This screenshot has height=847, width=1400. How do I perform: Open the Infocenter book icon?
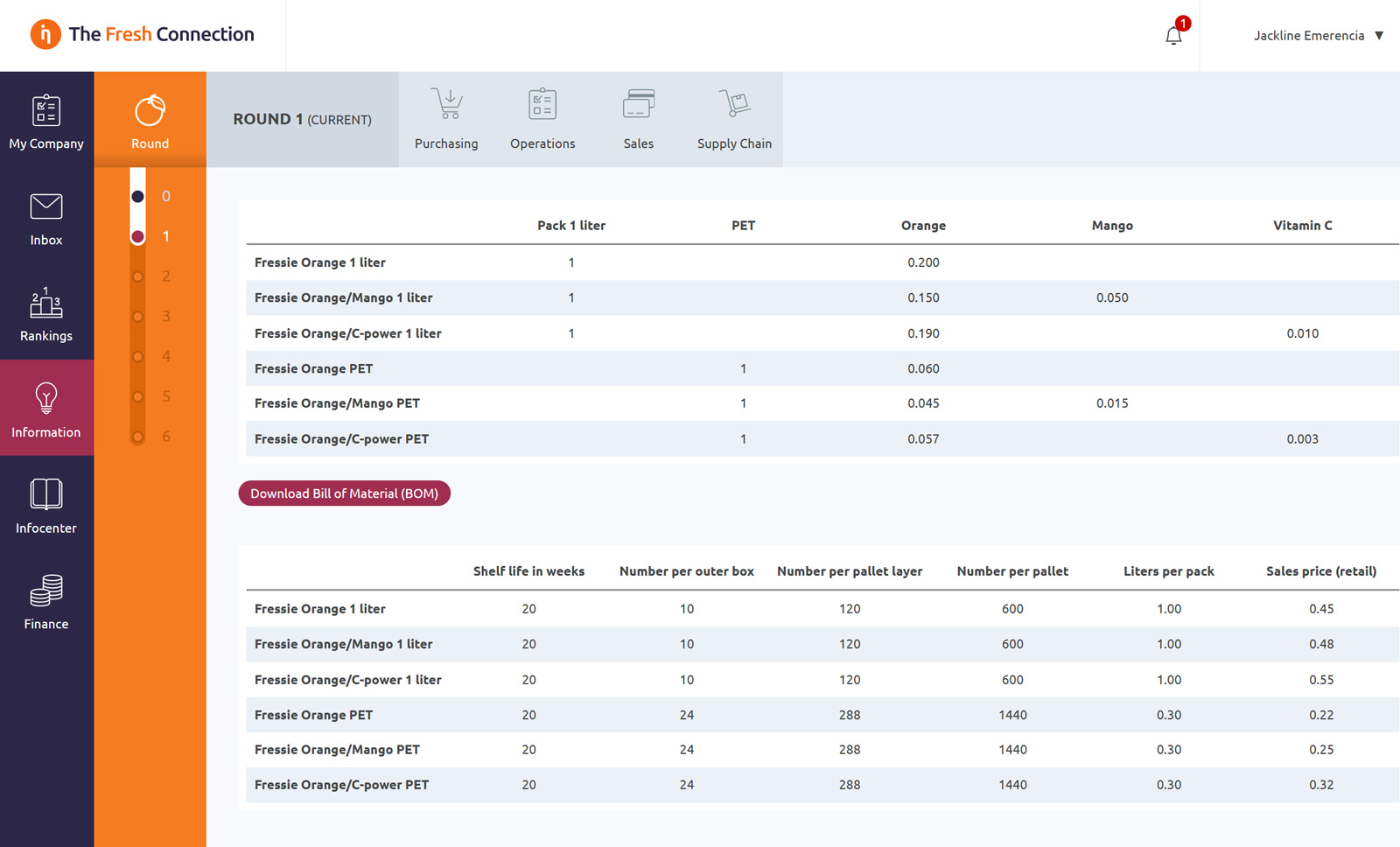46,494
